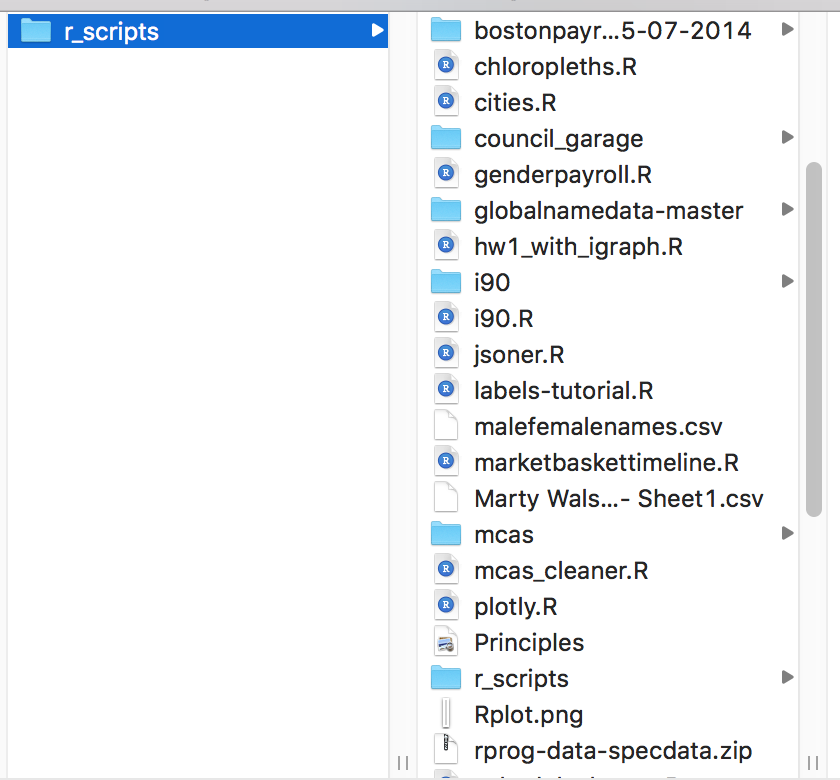Select the genderpayroll.R file name
840x780 pixels.
[562, 175]
